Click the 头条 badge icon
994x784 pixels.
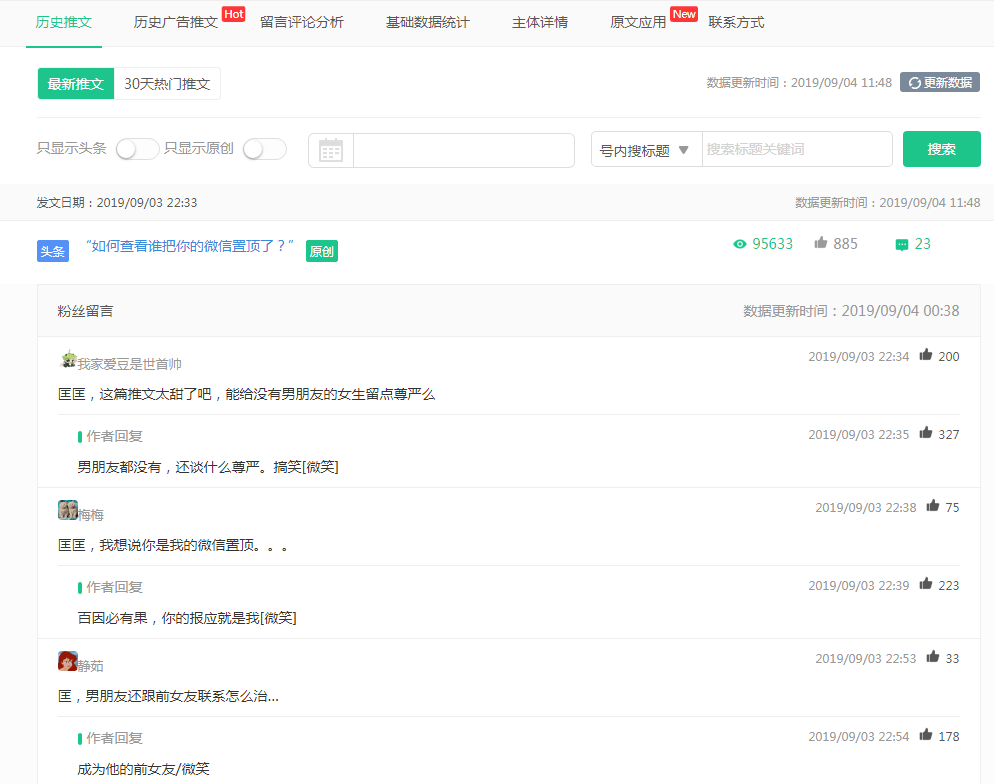click(53, 251)
